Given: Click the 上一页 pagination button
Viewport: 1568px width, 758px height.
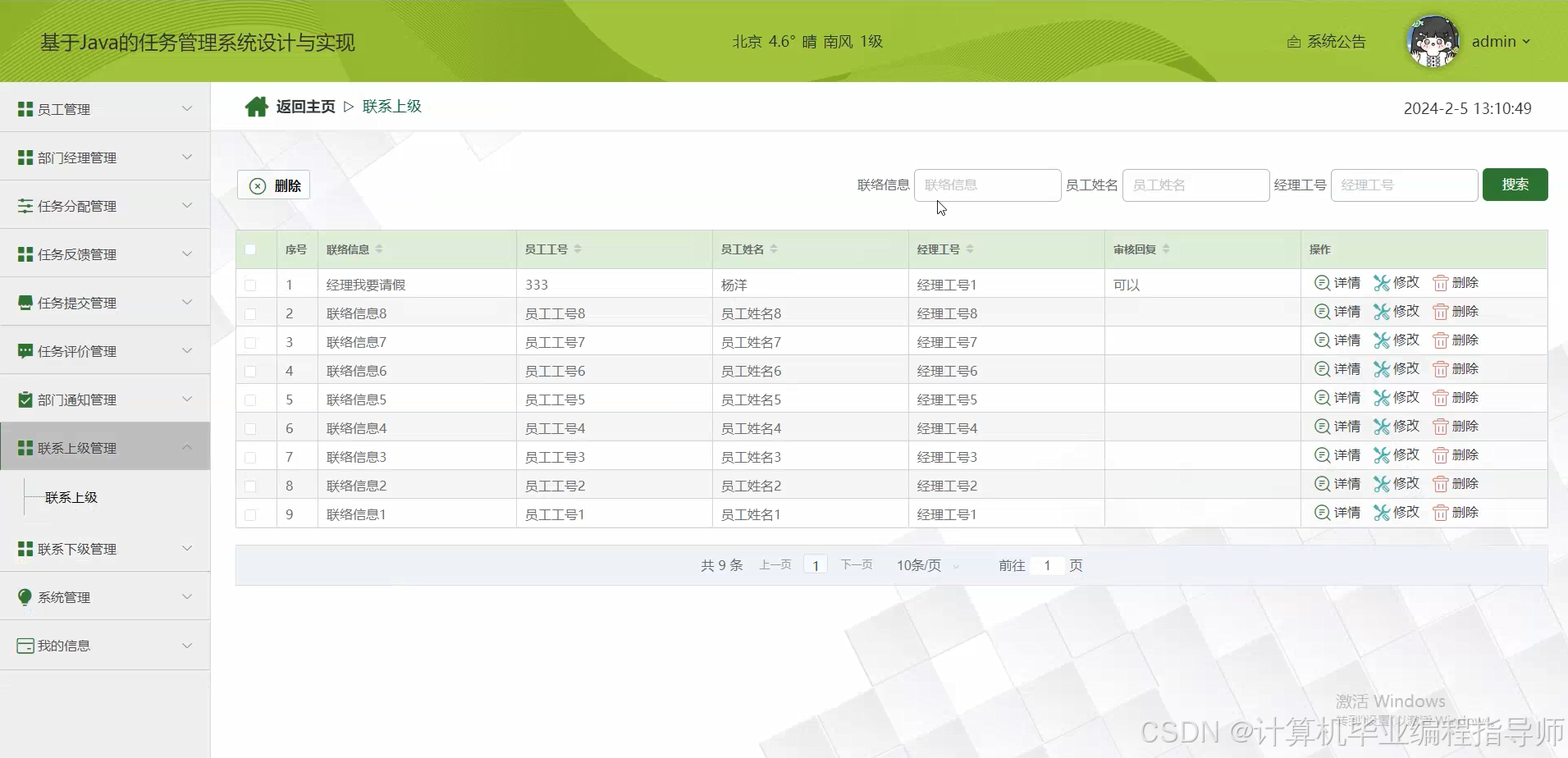Looking at the screenshot, I should click(x=775, y=565).
